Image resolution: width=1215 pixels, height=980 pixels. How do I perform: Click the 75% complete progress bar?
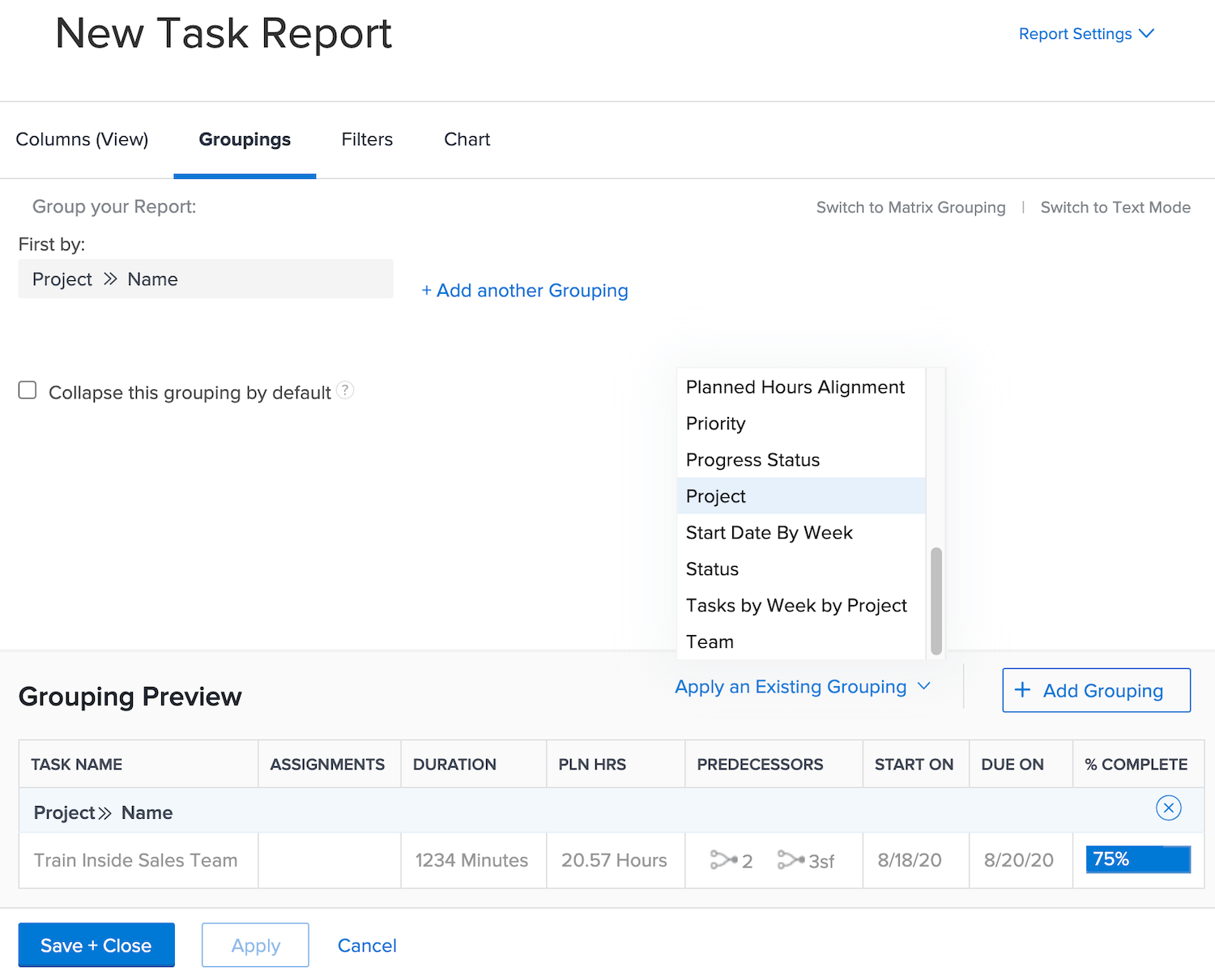(x=1137, y=859)
